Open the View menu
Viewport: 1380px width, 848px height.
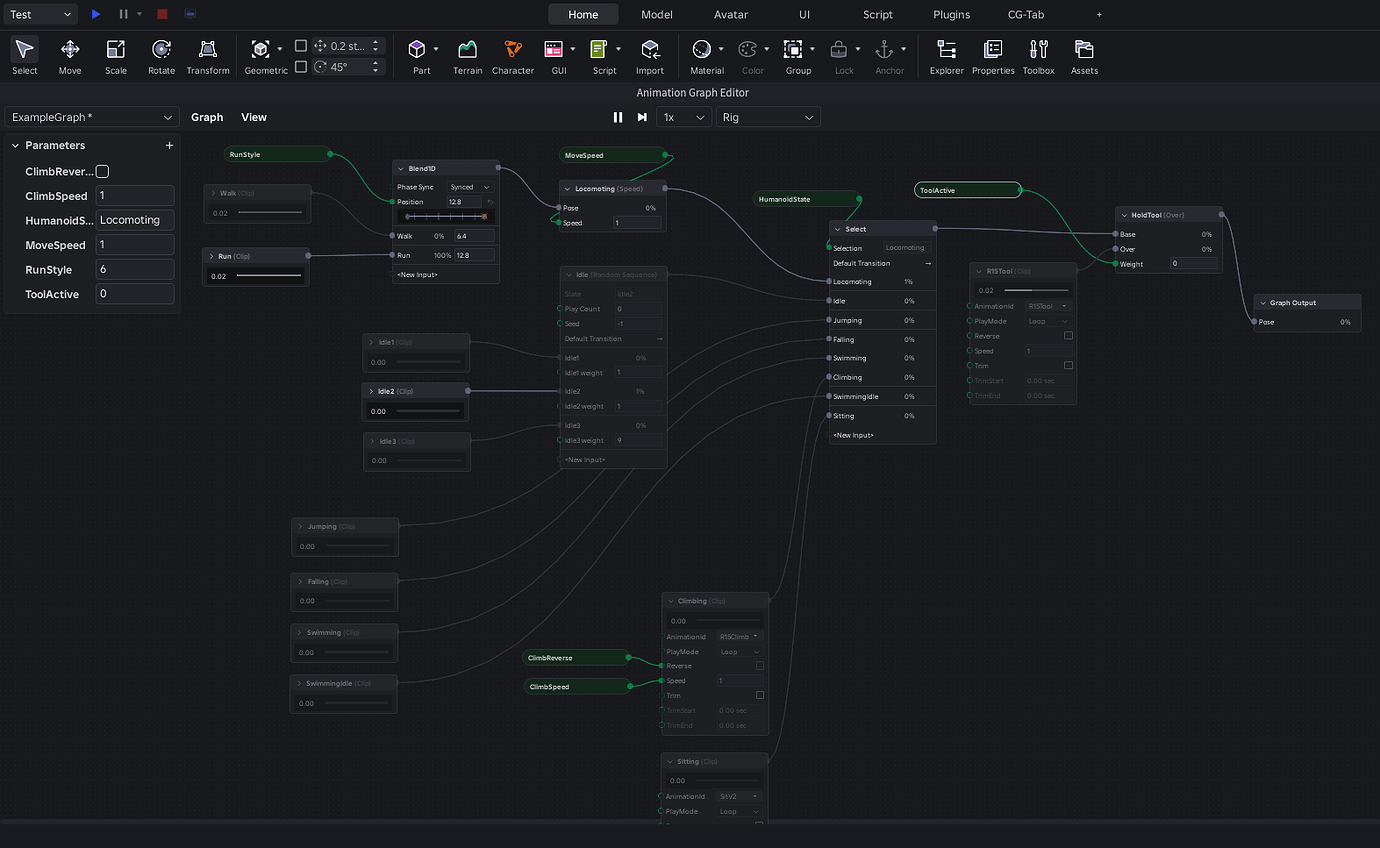(254, 117)
